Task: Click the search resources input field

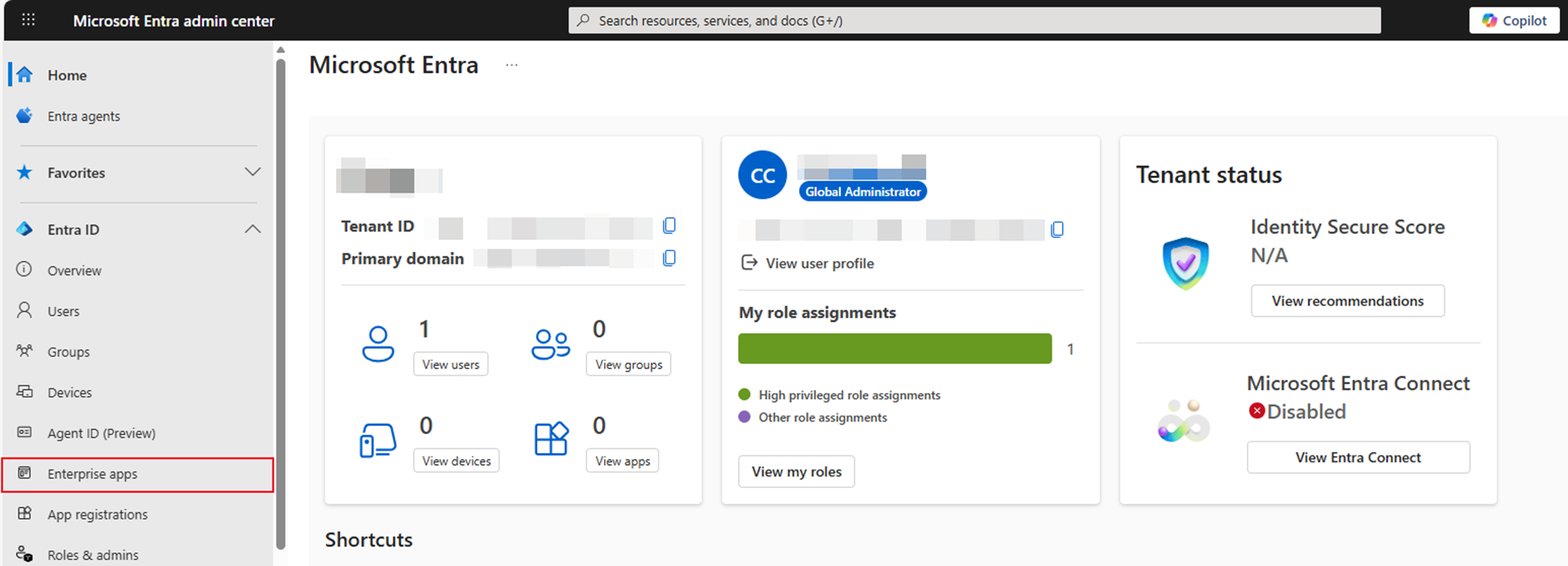Action: click(974, 20)
